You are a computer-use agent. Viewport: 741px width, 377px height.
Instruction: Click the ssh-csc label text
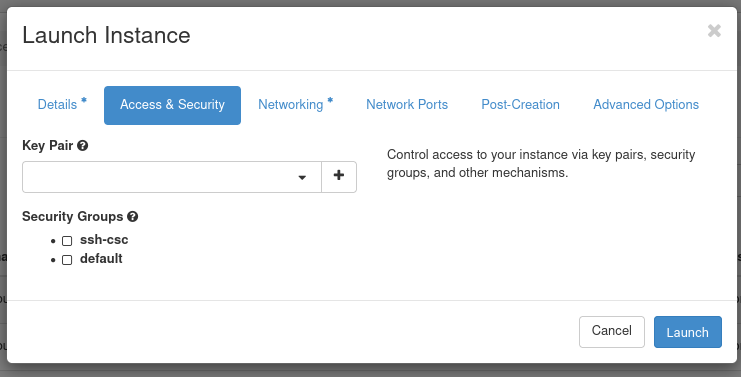point(104,240)
